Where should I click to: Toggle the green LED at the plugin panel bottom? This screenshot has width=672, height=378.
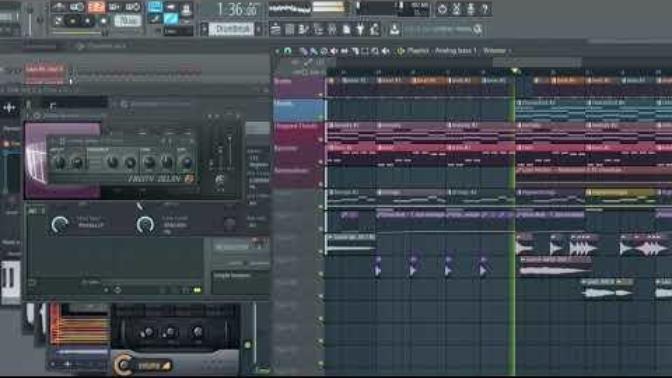point(197,291)
